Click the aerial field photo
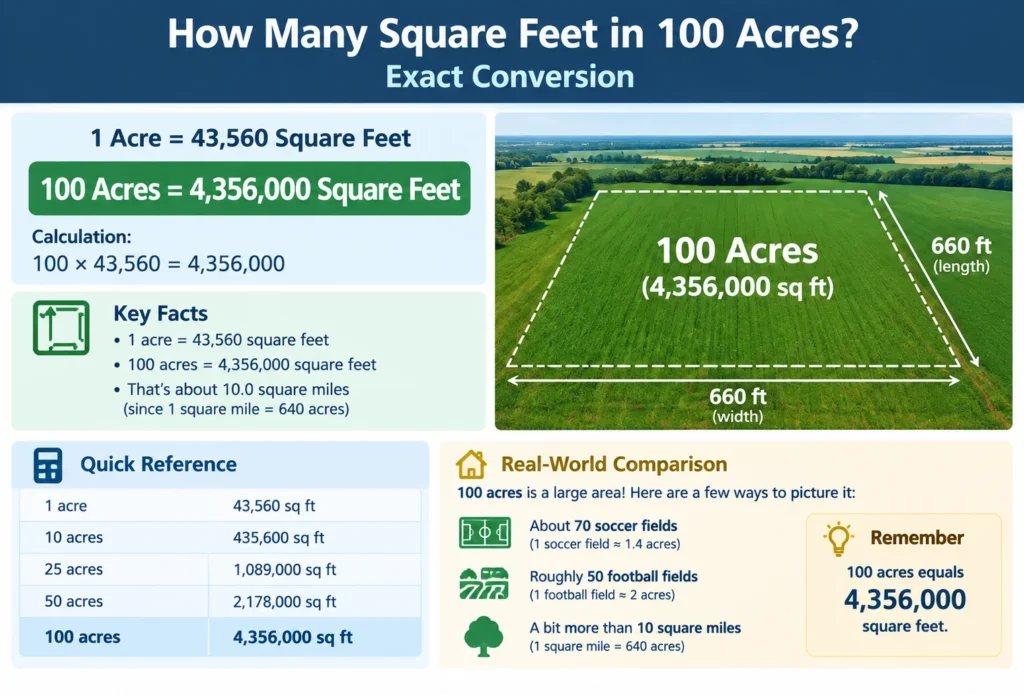The width and height of the screenshot is (1024, 695). [x=754, y=271]
